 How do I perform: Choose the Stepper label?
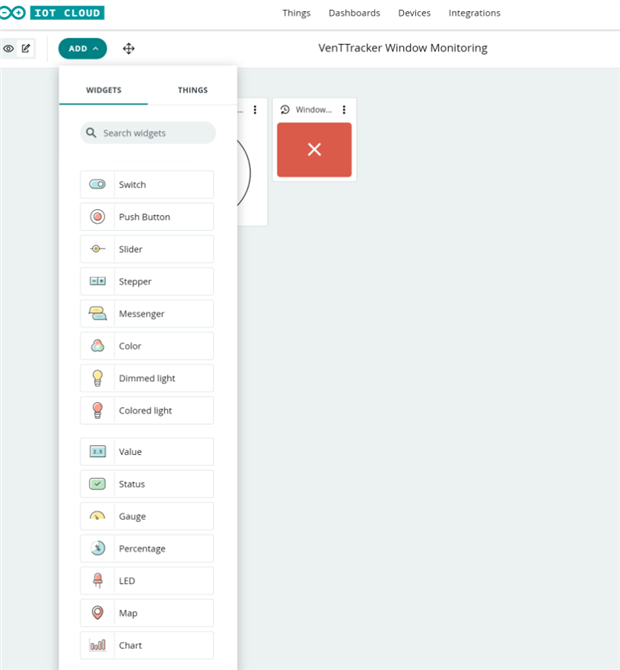coord(135,282)
